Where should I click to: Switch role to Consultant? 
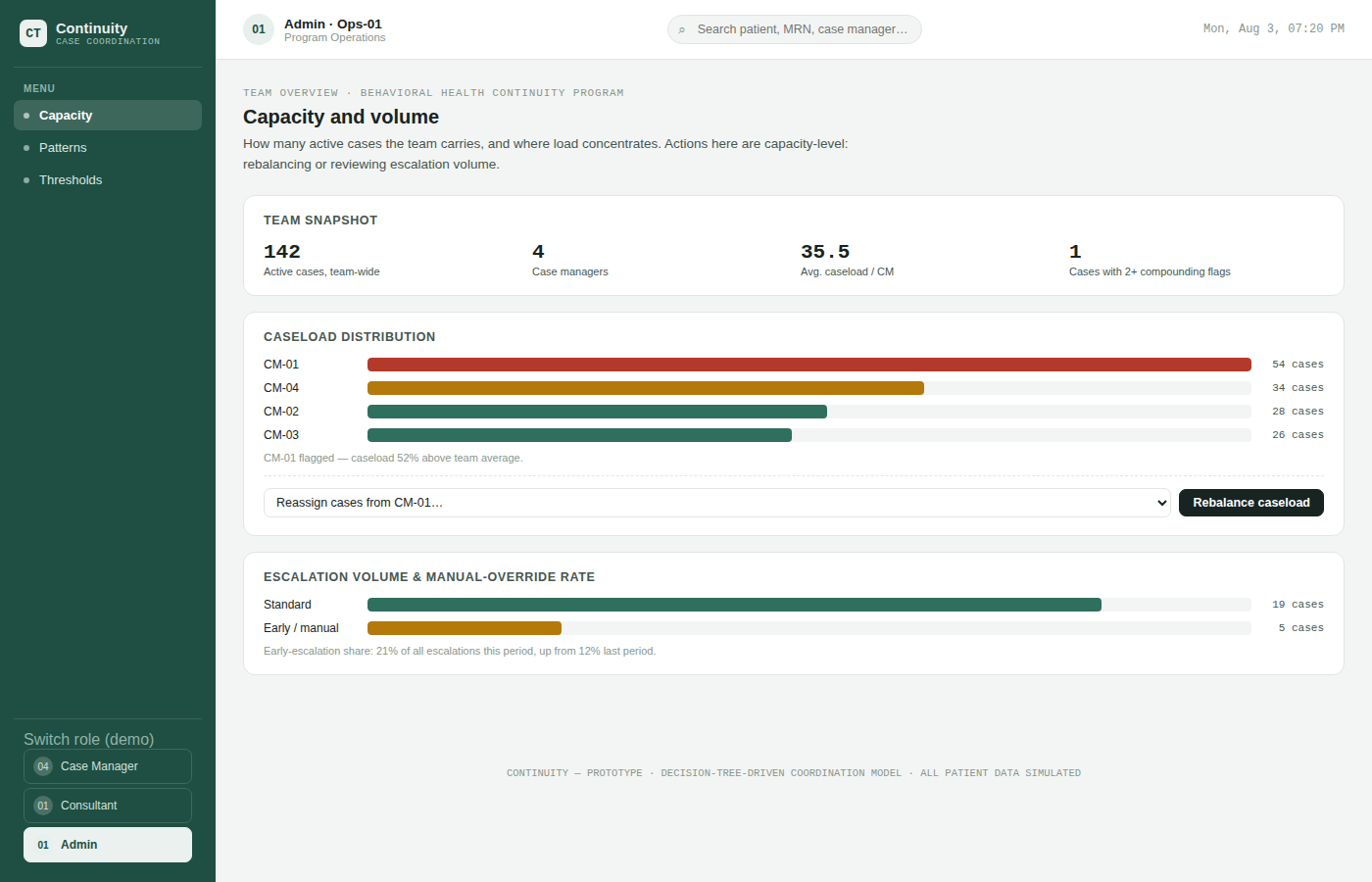pyautogui.click(x=108, y=806)
